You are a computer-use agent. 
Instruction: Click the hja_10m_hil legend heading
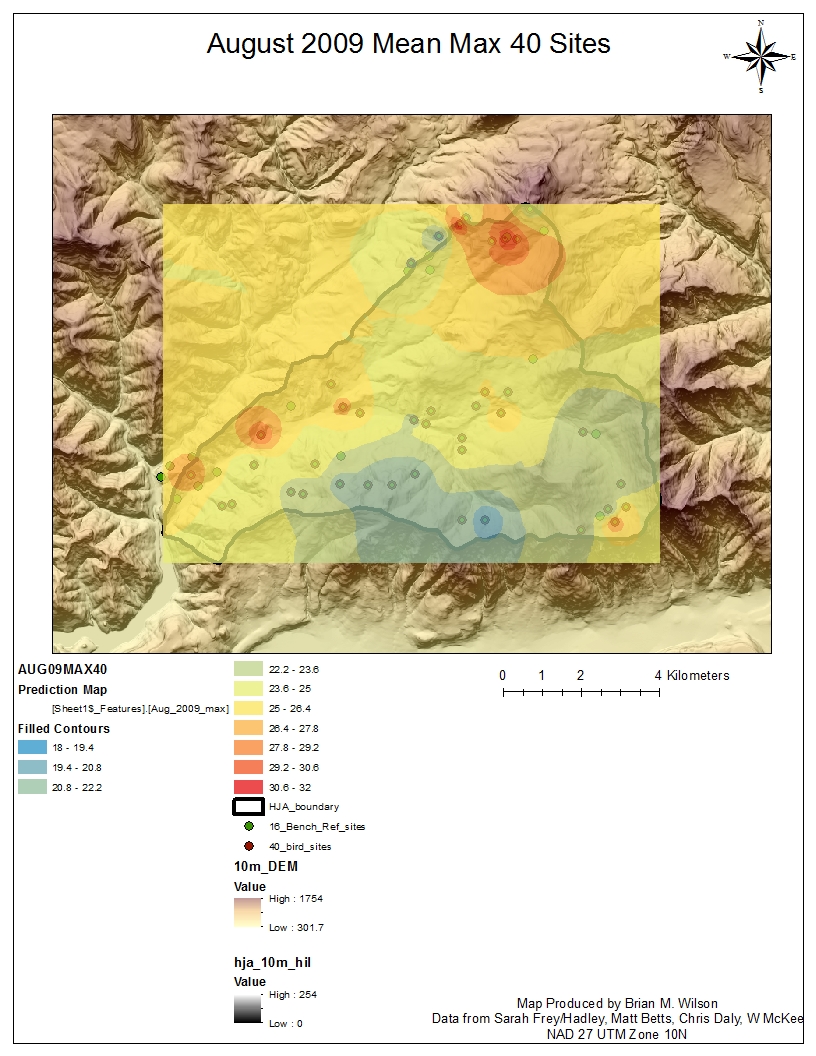273,962
